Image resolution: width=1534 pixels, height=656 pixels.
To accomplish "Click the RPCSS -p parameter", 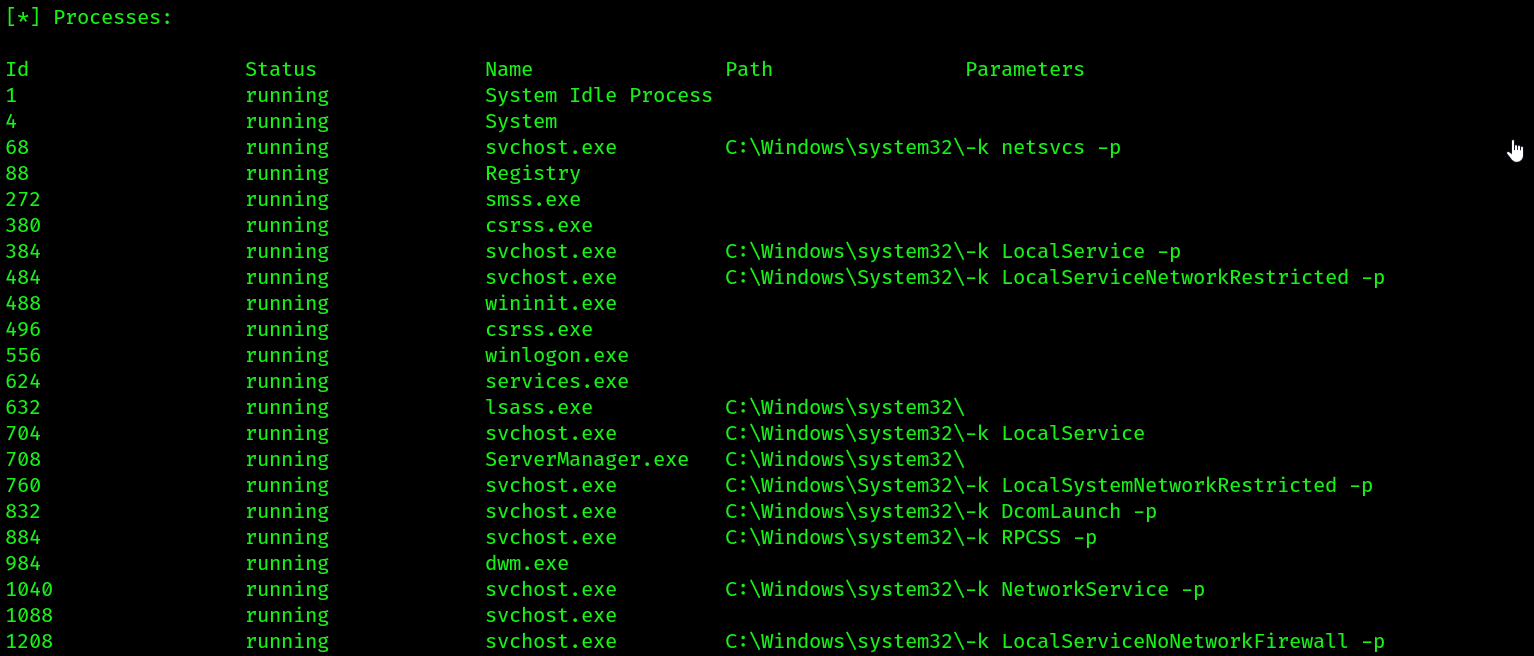I will click(1049, 537).
